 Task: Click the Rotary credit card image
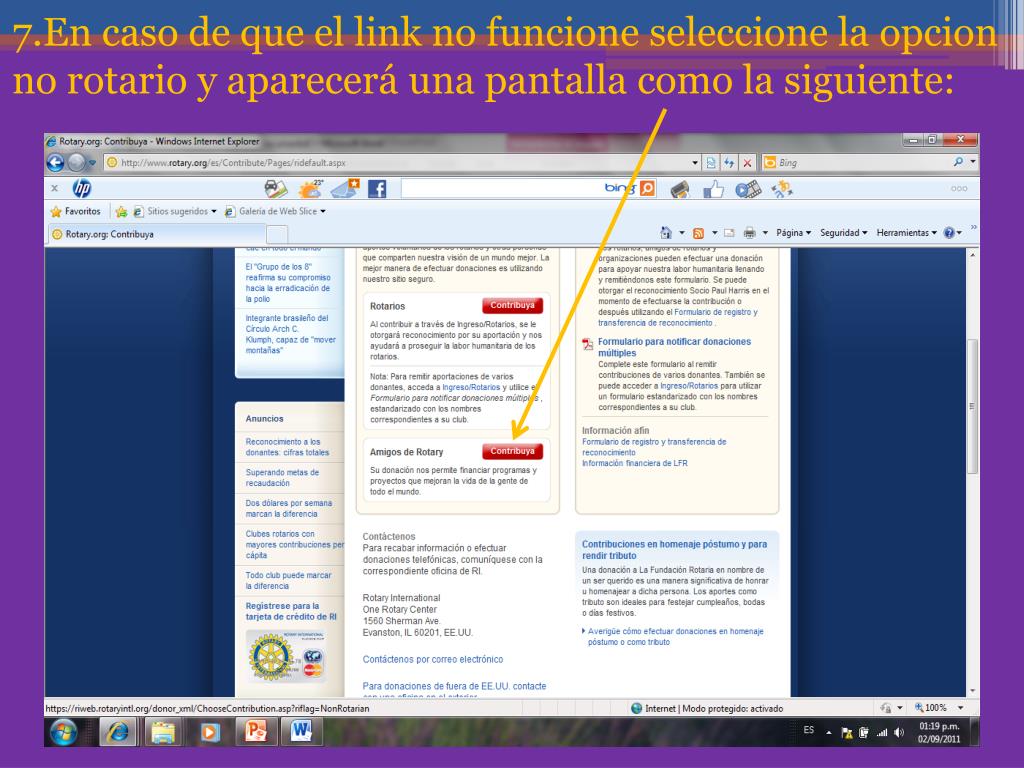(x=286, y=655)
